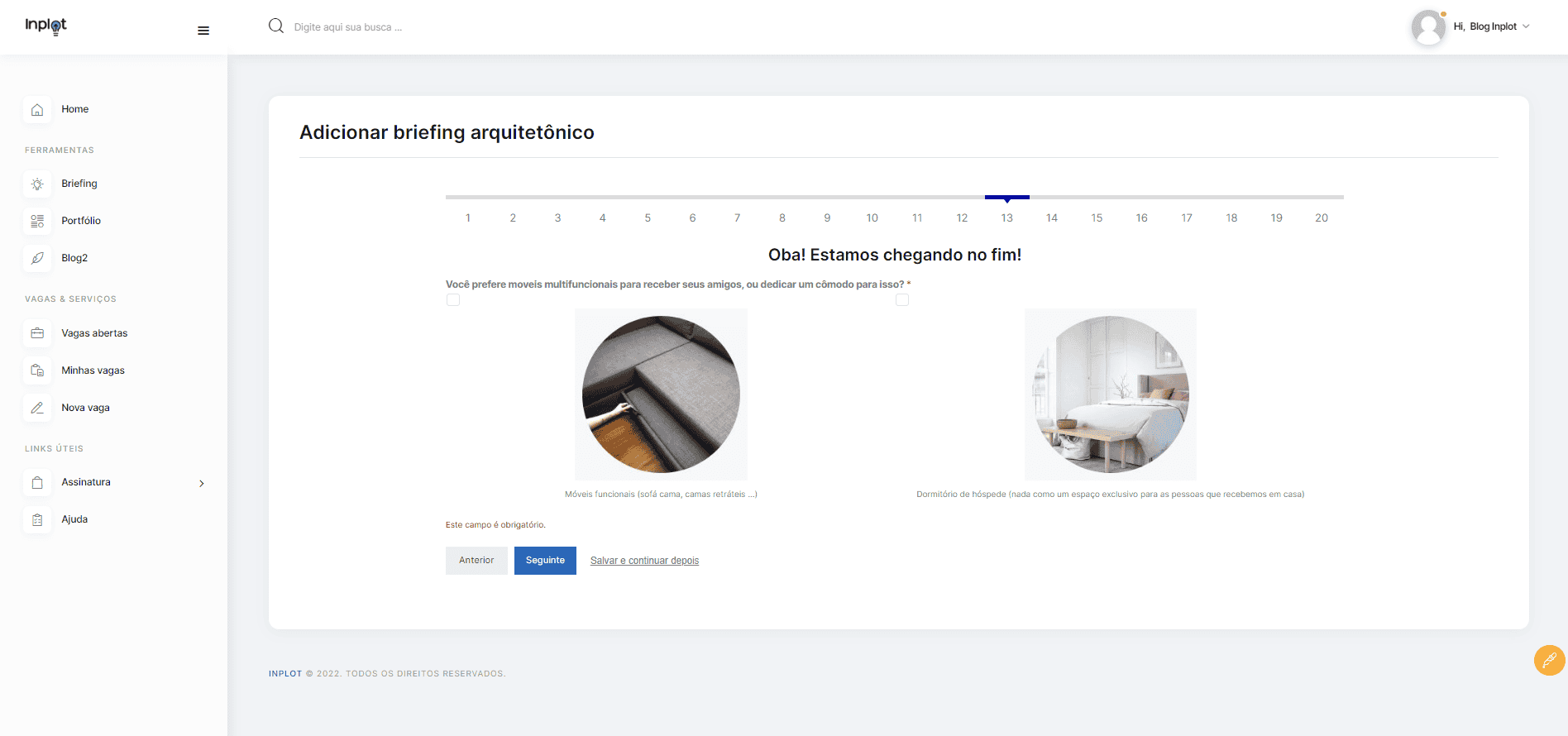This screenshot has height=736, width=1568.
Task: Open the Hi, Blog Inplot user dropdown
Action: point(1492,26)
